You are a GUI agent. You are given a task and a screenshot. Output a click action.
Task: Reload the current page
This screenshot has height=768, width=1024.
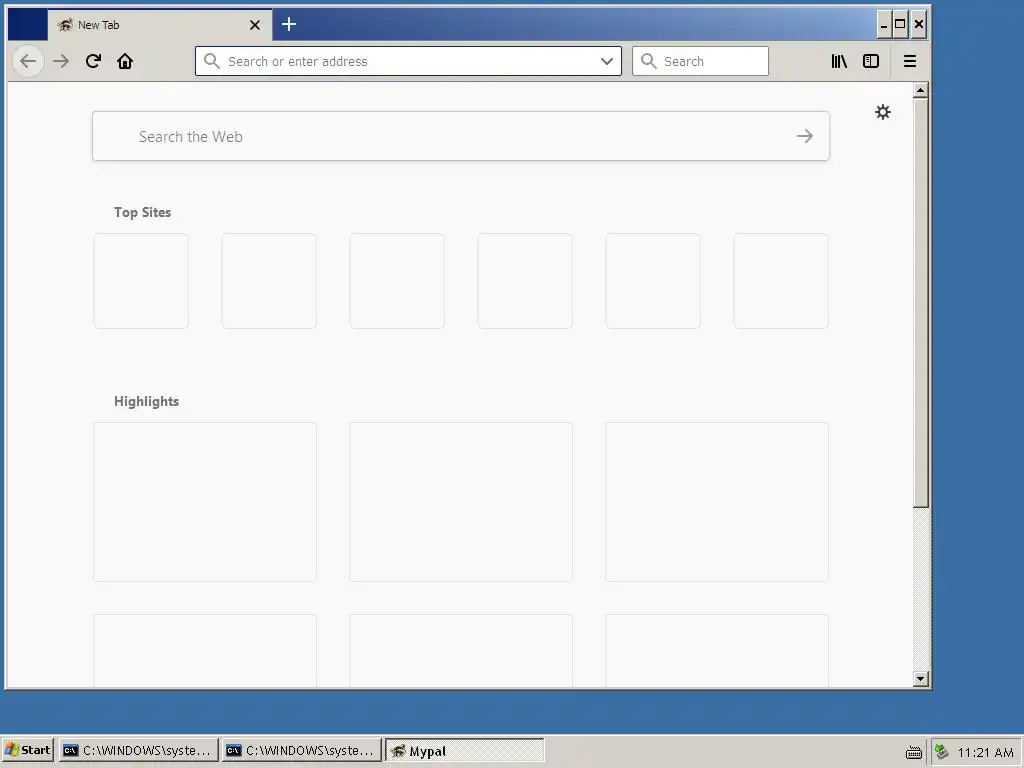(93, 61)
